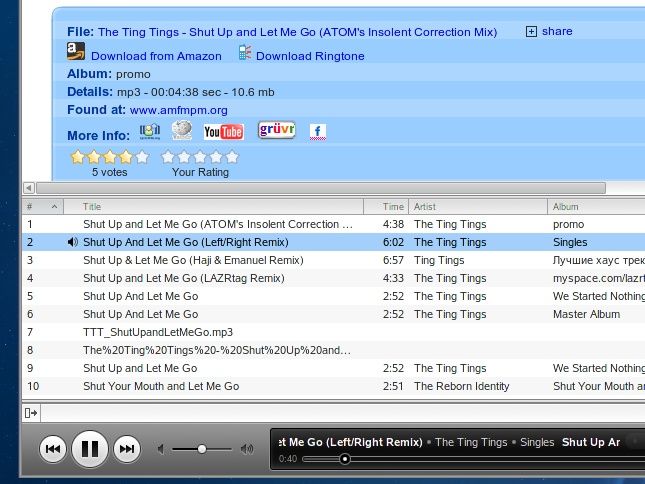
Task: Click the horizontal scrollbar thumb
Action: pyautogui.click(x=321, y=188)
